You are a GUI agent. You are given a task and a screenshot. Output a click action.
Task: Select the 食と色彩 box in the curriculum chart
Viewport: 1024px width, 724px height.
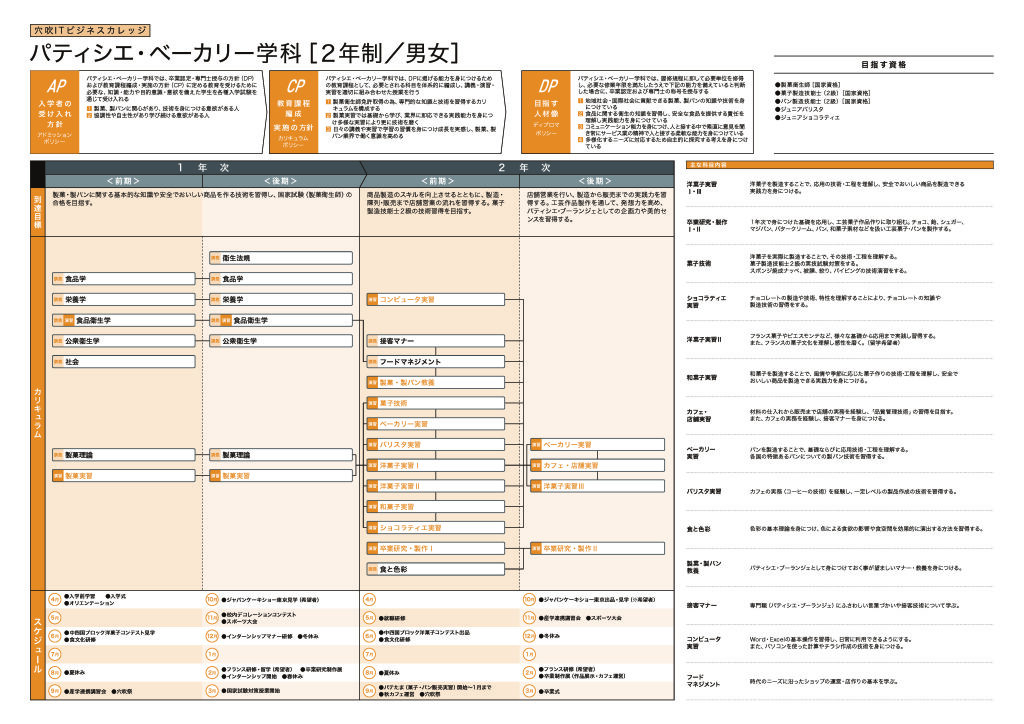(x=436, y=569)
